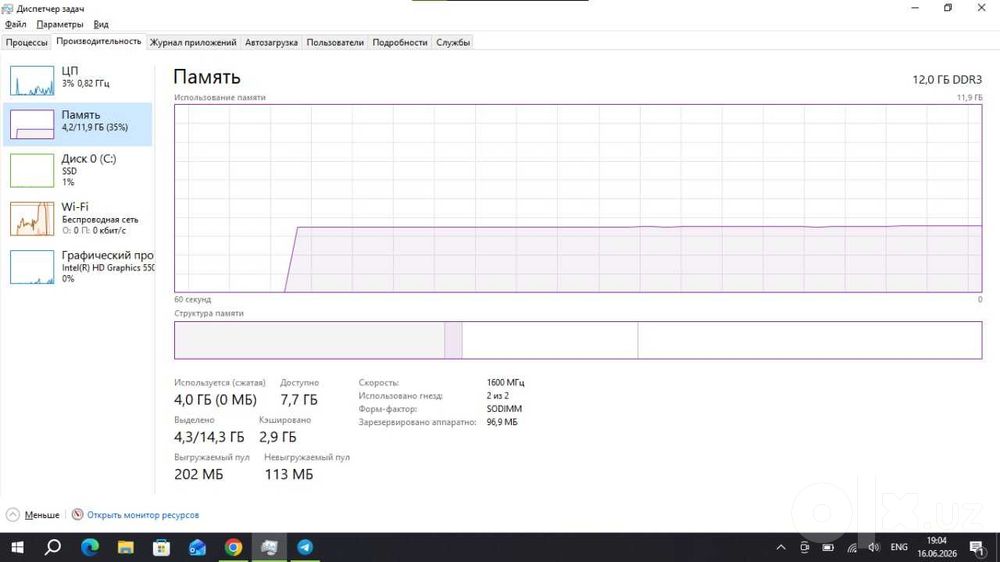Open the Mail app from taskbar

(197, 547)
